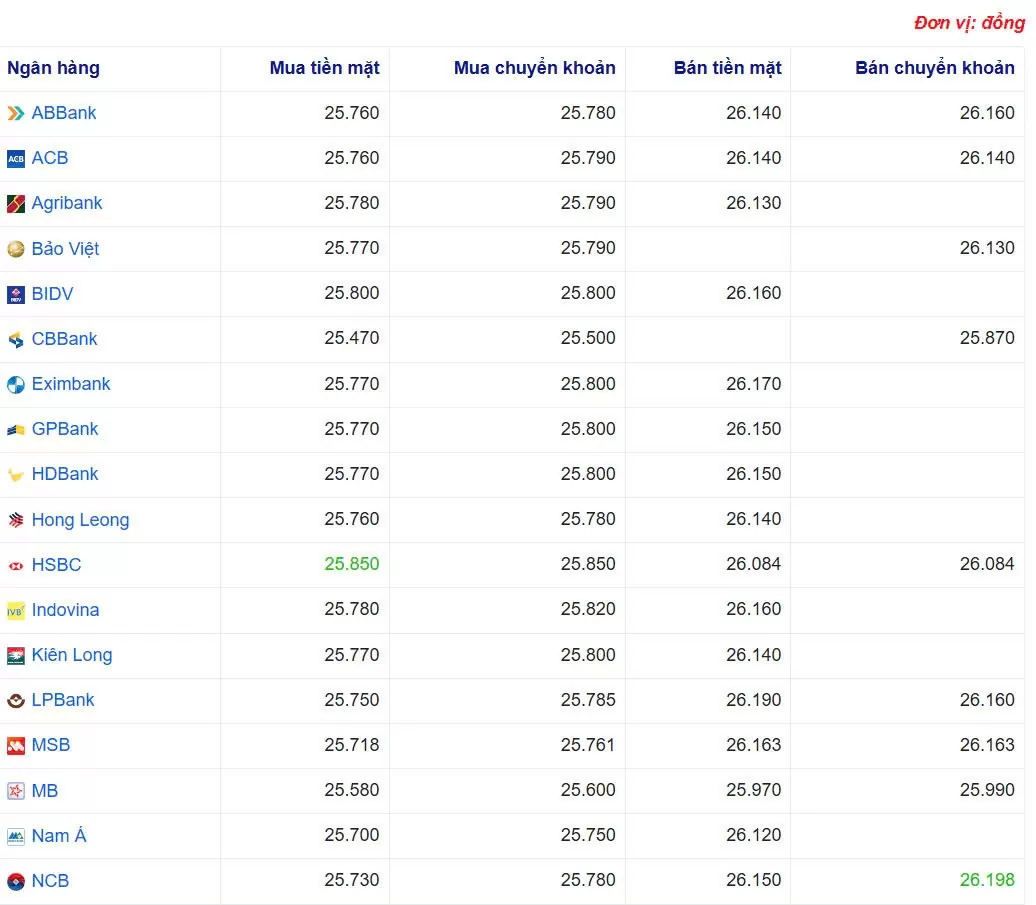Screen dimensions: 1036x905
Task: Open the Bảo Việt link
Action: tap(65, 248)
